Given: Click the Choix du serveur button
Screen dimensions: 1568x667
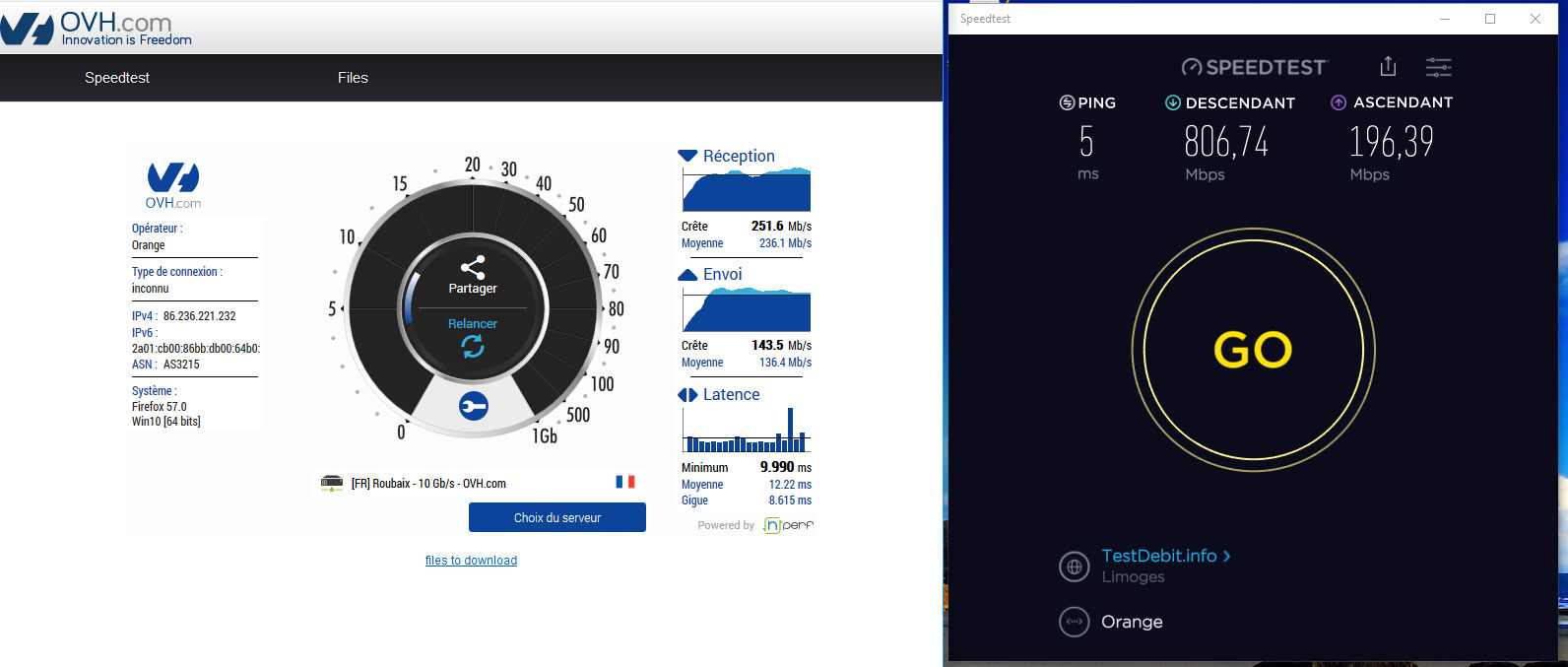Looking at the screenshot, I should click(x=557, y=517).
